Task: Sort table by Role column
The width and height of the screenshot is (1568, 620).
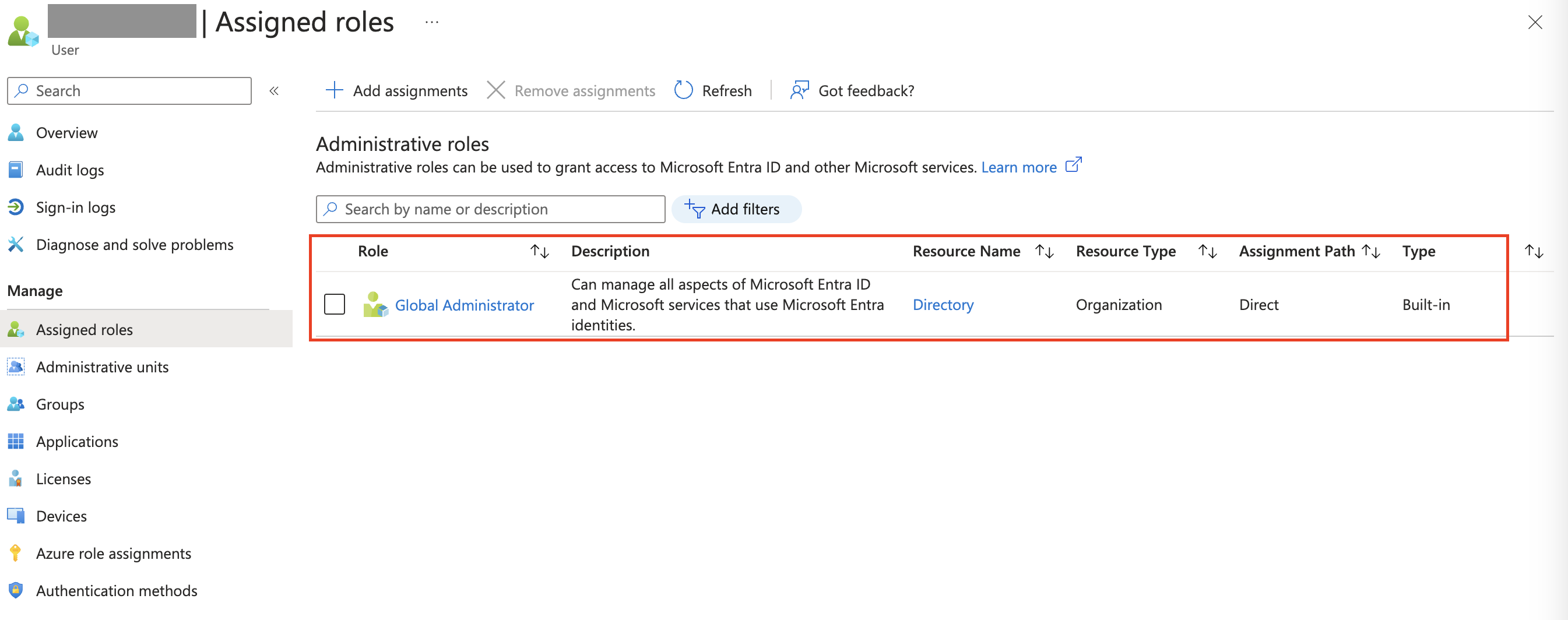Action: [x=539, y=251]
